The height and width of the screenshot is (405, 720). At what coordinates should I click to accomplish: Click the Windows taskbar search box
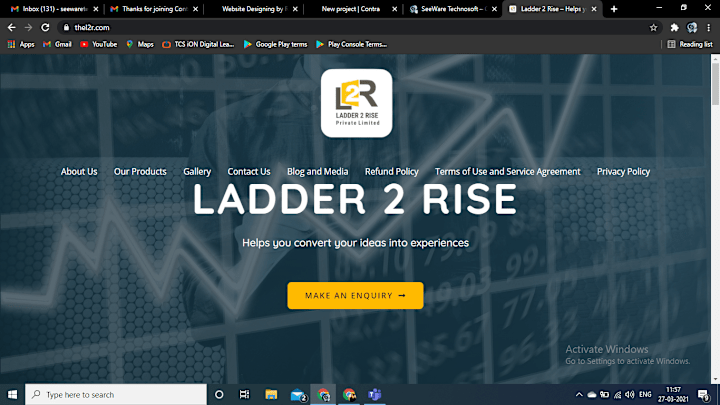click(116, 394)
